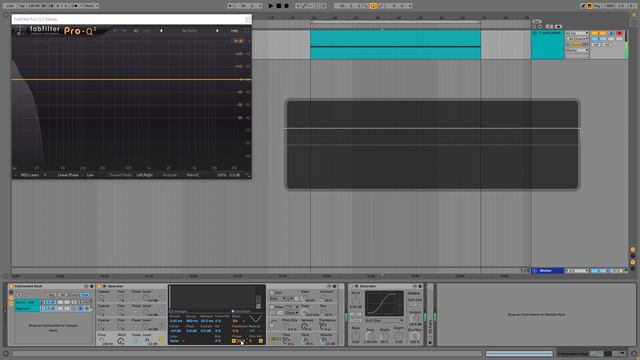Select the first chain in Instrument Rack
Screen dimensions: 640x360
coord(27,302)
